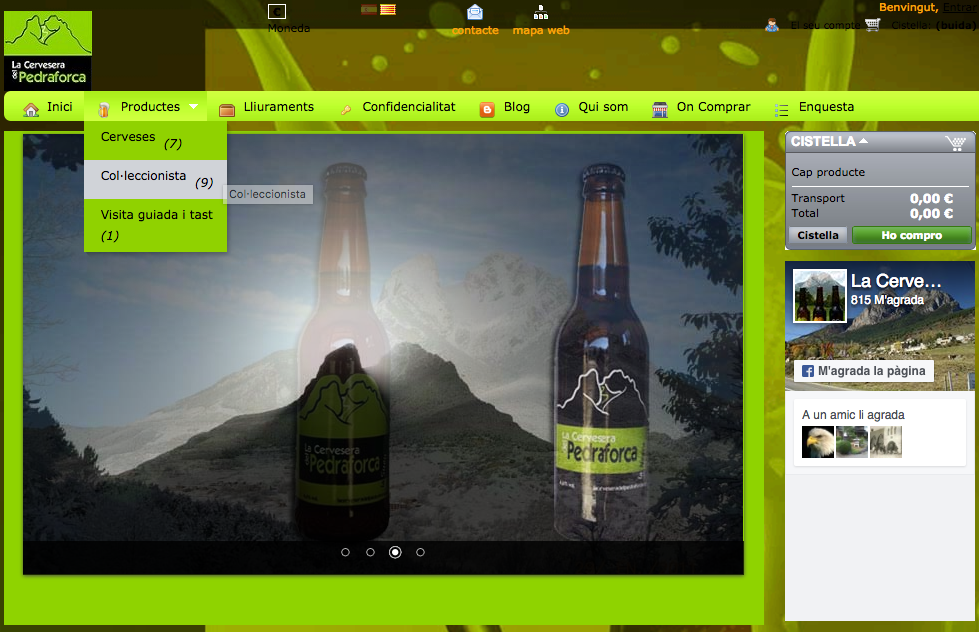This screenshot has height=632, width=979.
Task: Collapse the Productes dropdown arrow
Action: coord(193,106)
